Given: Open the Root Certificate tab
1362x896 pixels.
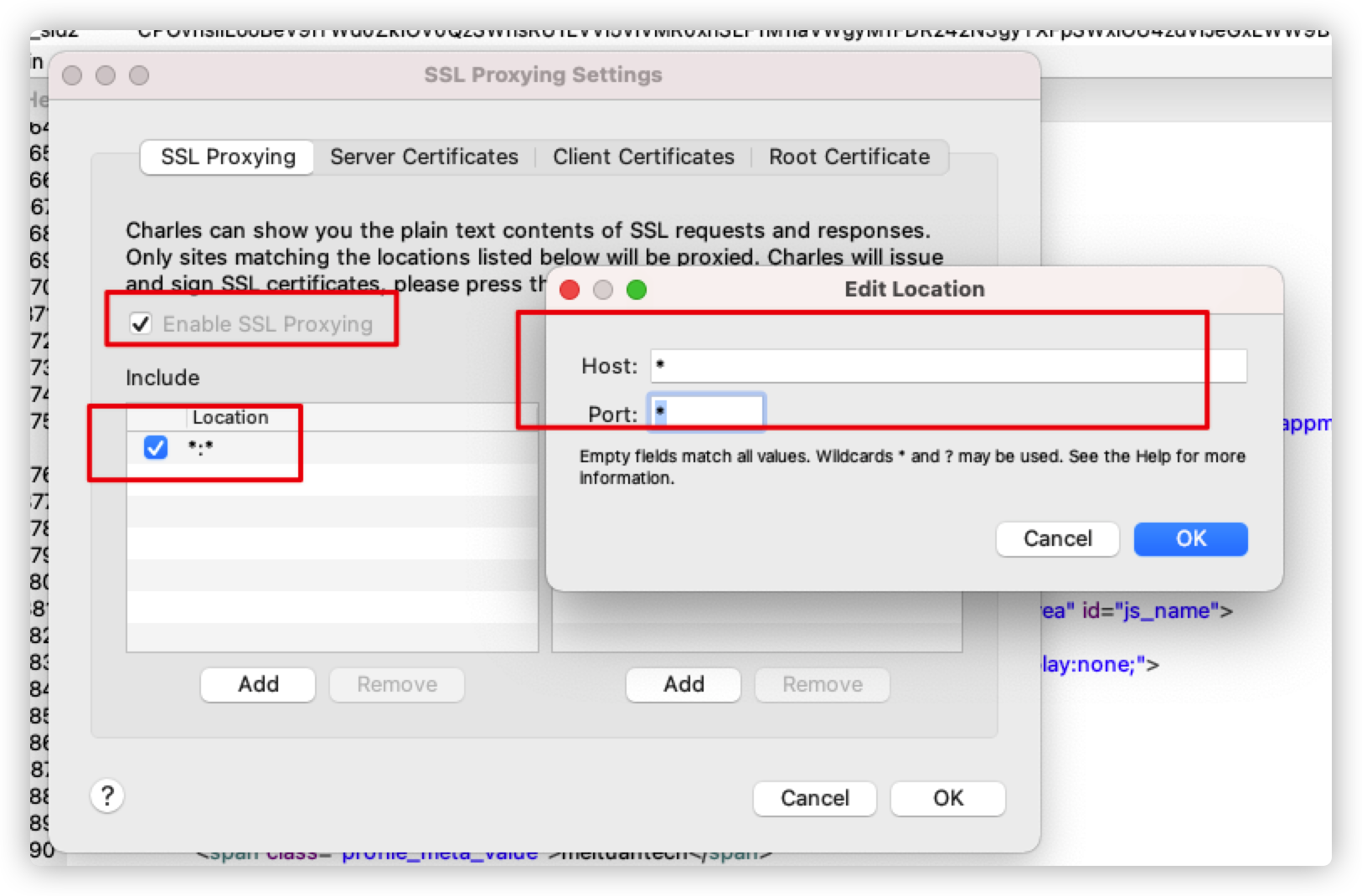Looking at the screenshot, I should point(849,157).
